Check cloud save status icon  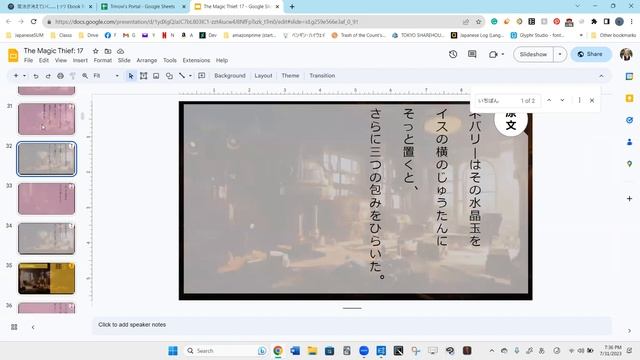click(x=120, y=51)
